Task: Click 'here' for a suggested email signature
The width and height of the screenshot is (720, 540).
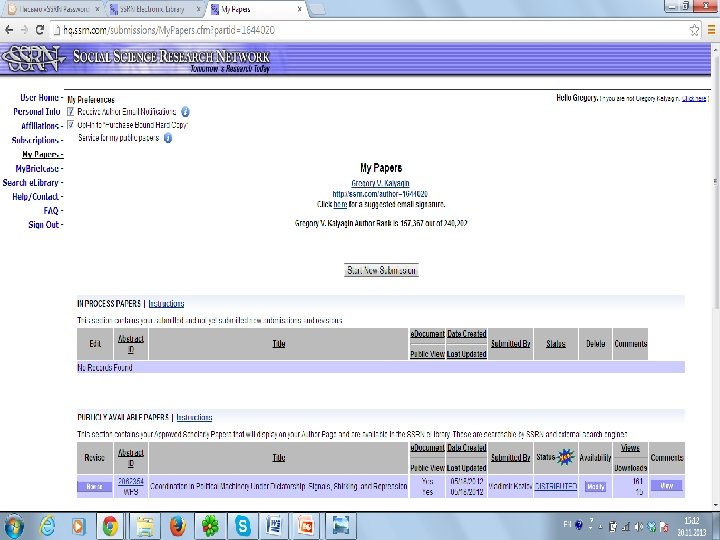Action: pyautogui.click(x=340, y=204)
